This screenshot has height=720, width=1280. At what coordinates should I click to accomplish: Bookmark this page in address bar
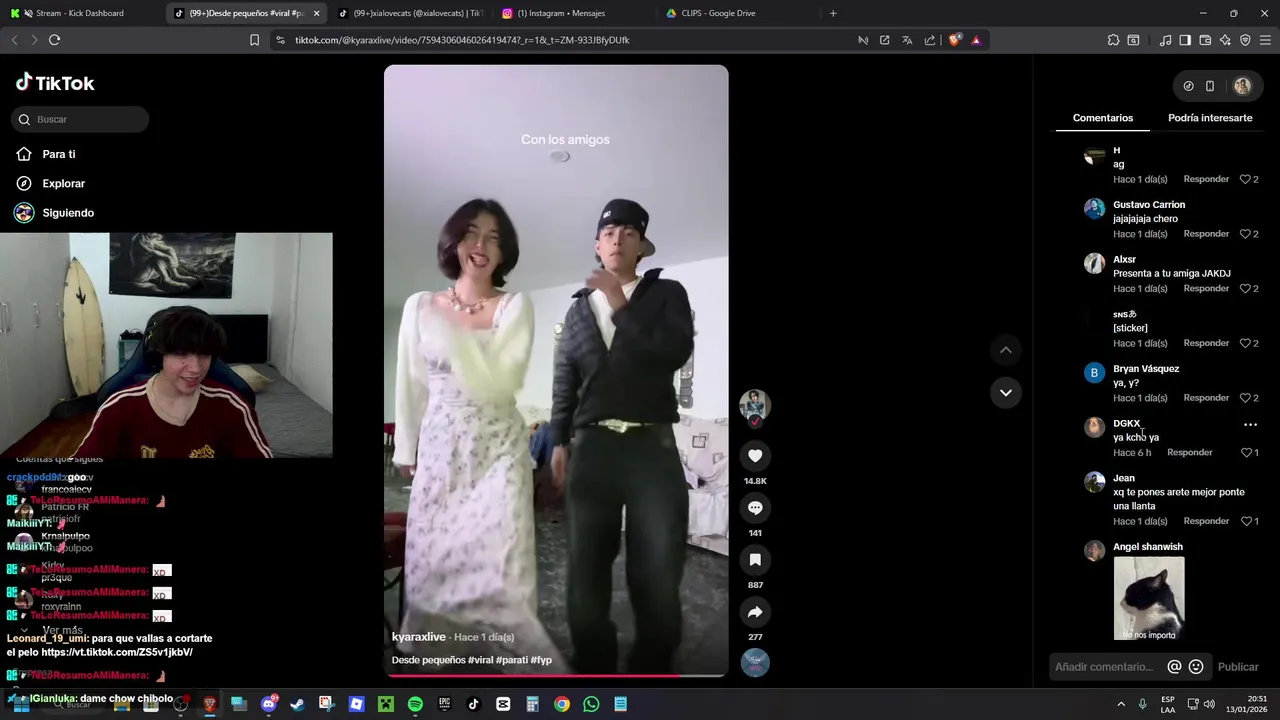click(x=254, y=40)
